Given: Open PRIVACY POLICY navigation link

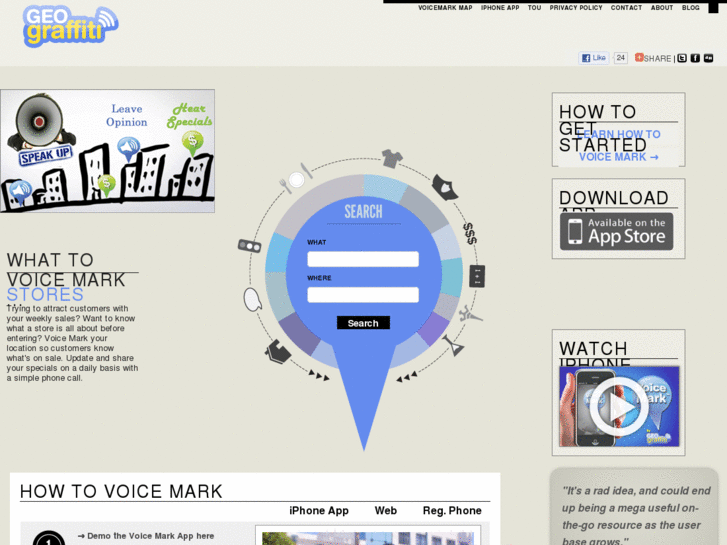Looking at the screenshot, I should [576, 8].
